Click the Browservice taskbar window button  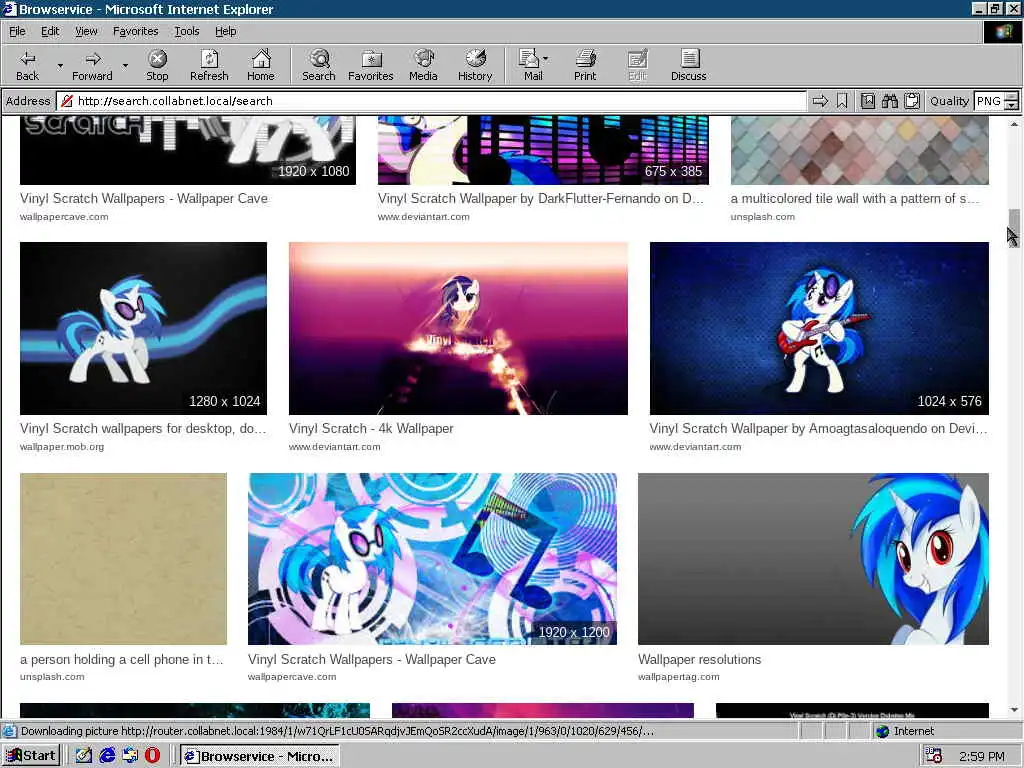click(x=259, y=756)
